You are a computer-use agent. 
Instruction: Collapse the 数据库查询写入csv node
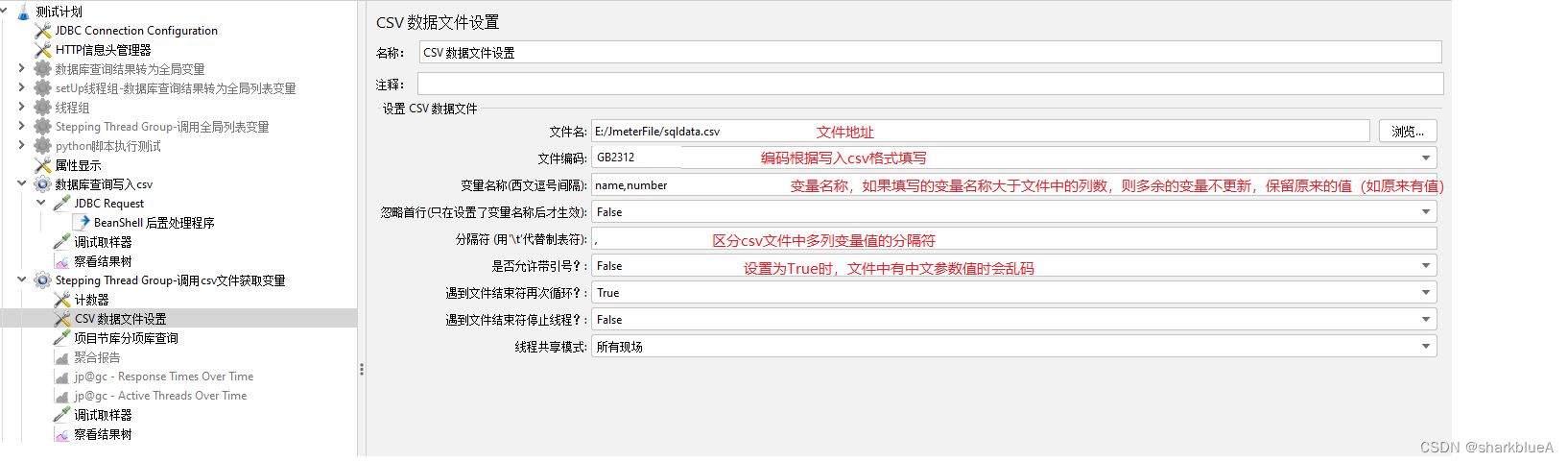pyautogui.click(x=22, y=184)
